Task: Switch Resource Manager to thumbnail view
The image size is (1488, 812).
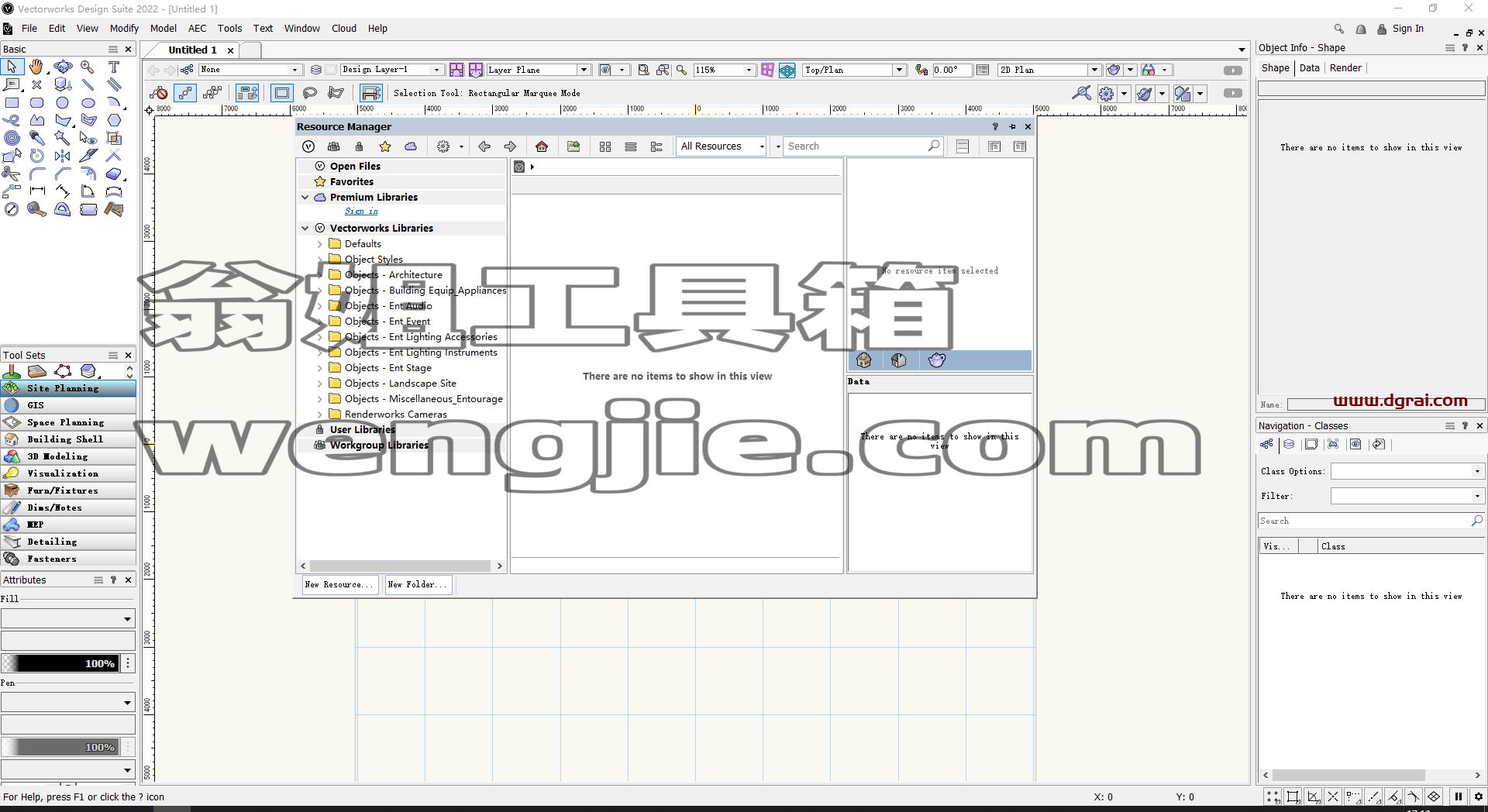Action: pyautogui.click(x=605, y=146)
